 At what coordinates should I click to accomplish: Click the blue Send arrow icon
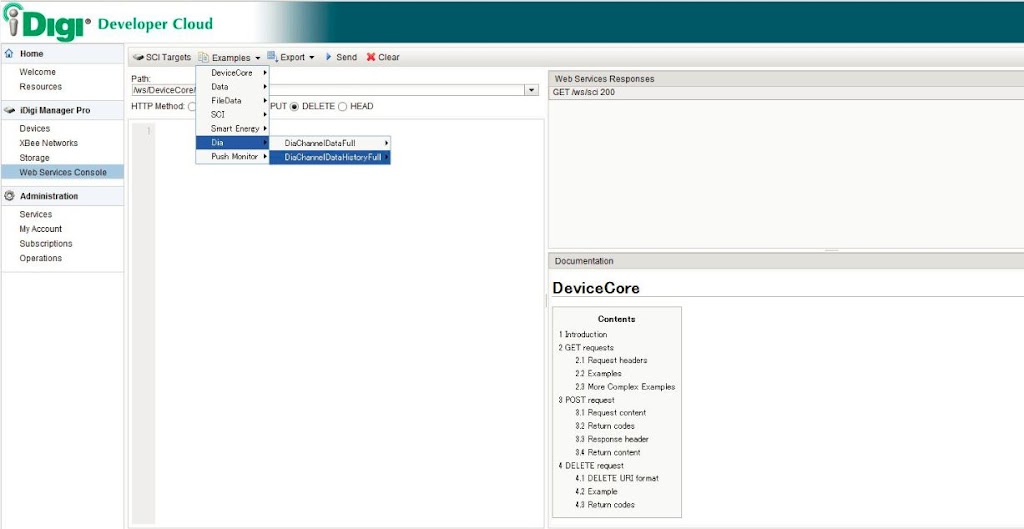coord(328,57)
